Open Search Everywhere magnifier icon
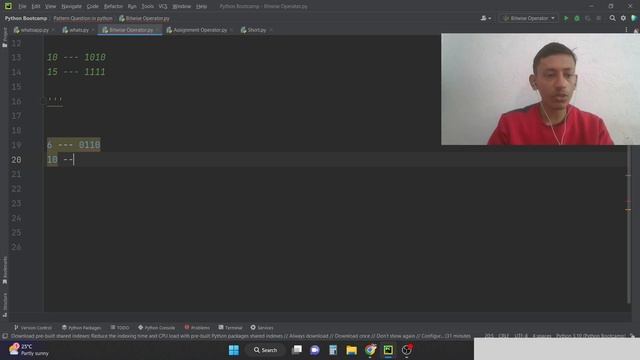The image size is (640, 360). (612, 18)
